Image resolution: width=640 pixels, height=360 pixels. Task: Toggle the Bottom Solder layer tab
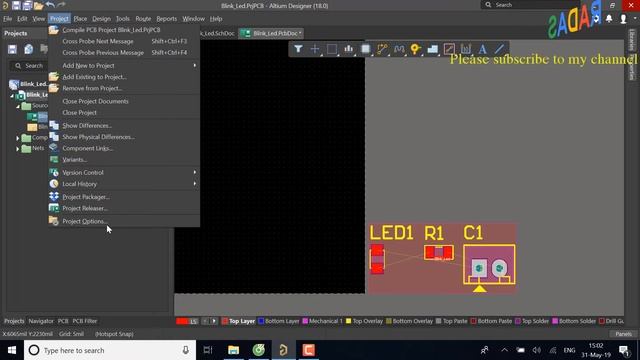point(574,321)
